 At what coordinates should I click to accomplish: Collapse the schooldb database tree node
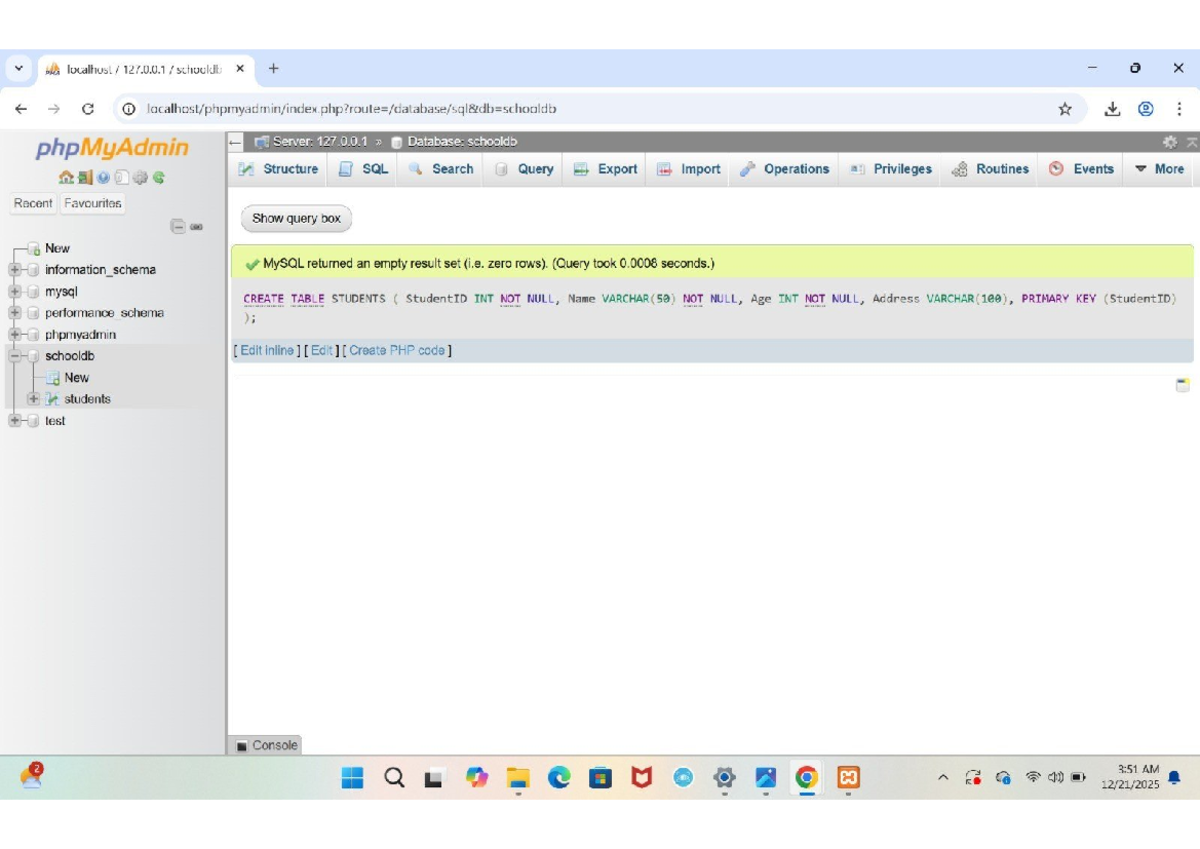[x=15, y=356]
